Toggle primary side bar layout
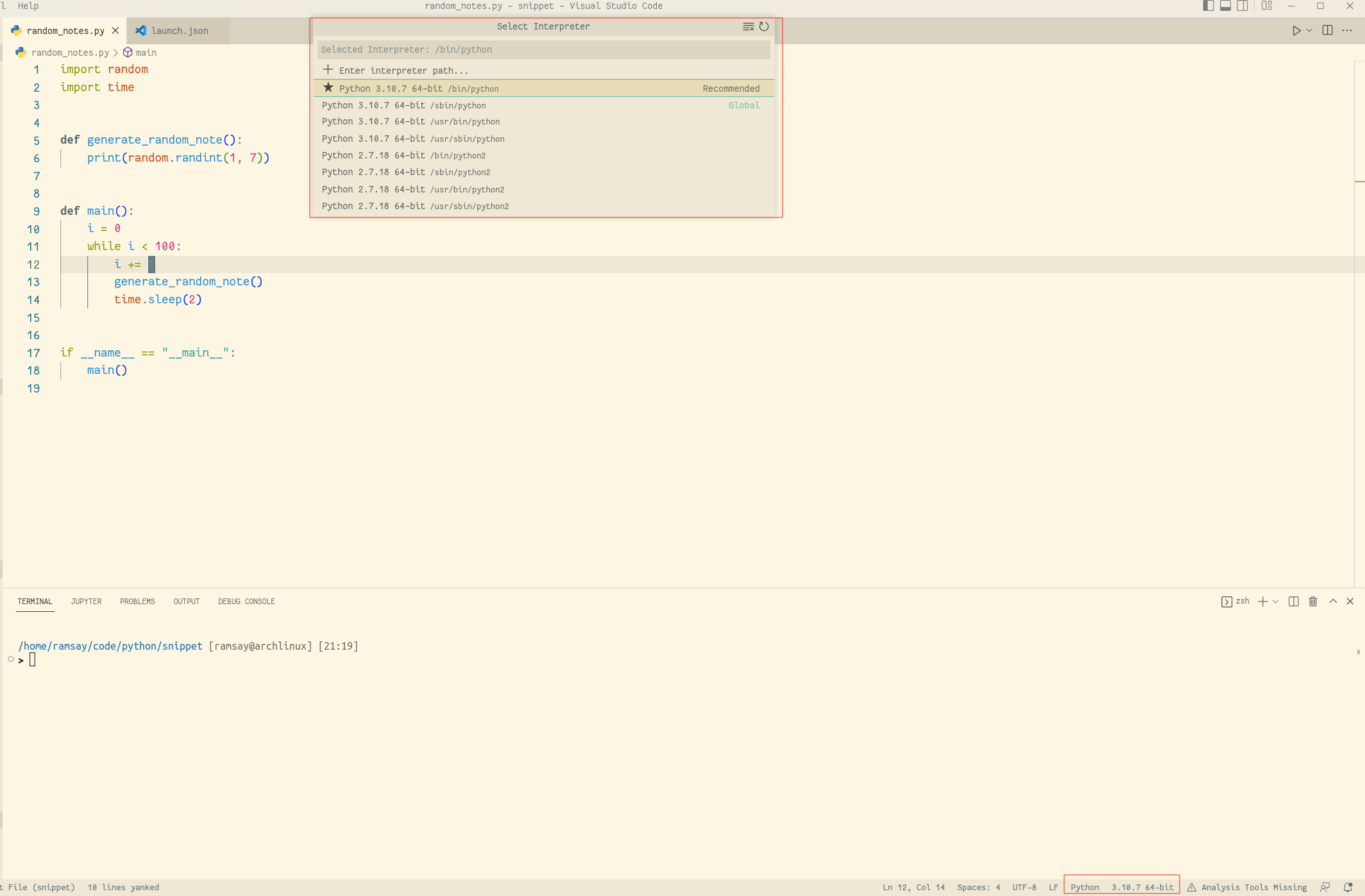 tap(1208, 6)
